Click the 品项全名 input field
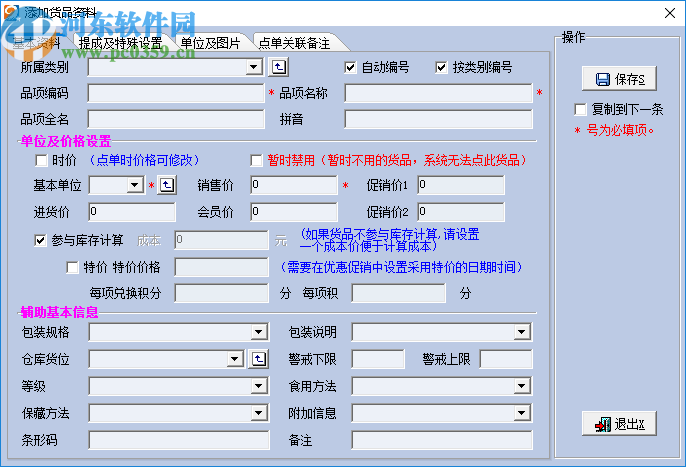The image size is (686, 467). click(176, 119)
